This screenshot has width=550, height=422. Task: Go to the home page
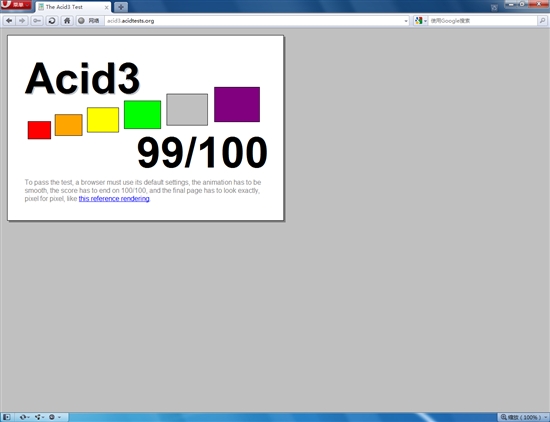(67, 21)
